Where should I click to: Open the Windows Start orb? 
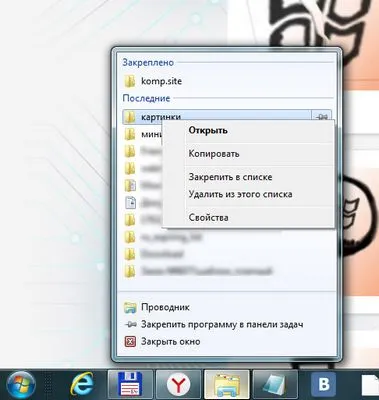pos(21,386)
